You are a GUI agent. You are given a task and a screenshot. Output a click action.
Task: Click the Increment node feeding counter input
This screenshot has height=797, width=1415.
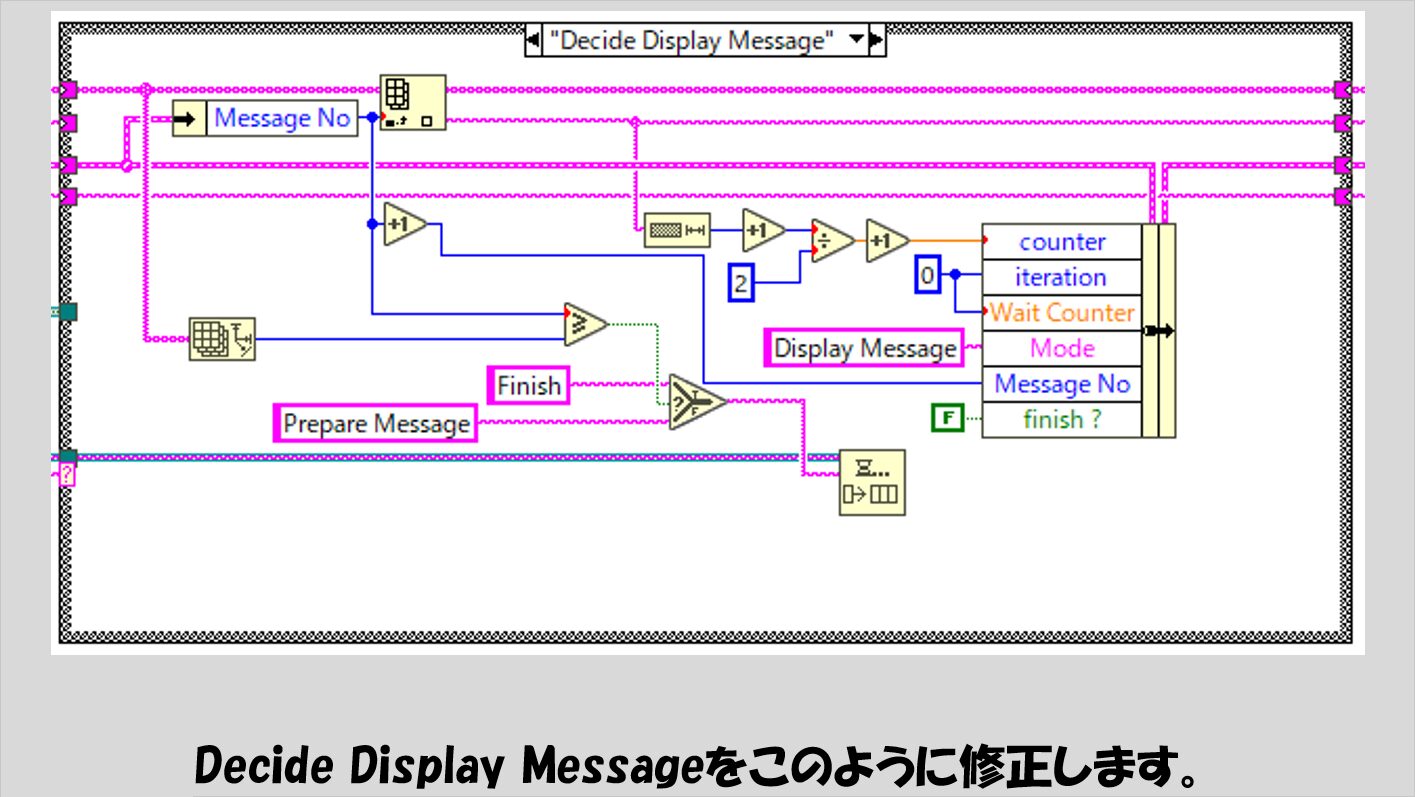pyautogui.click(x=885, y=241)
